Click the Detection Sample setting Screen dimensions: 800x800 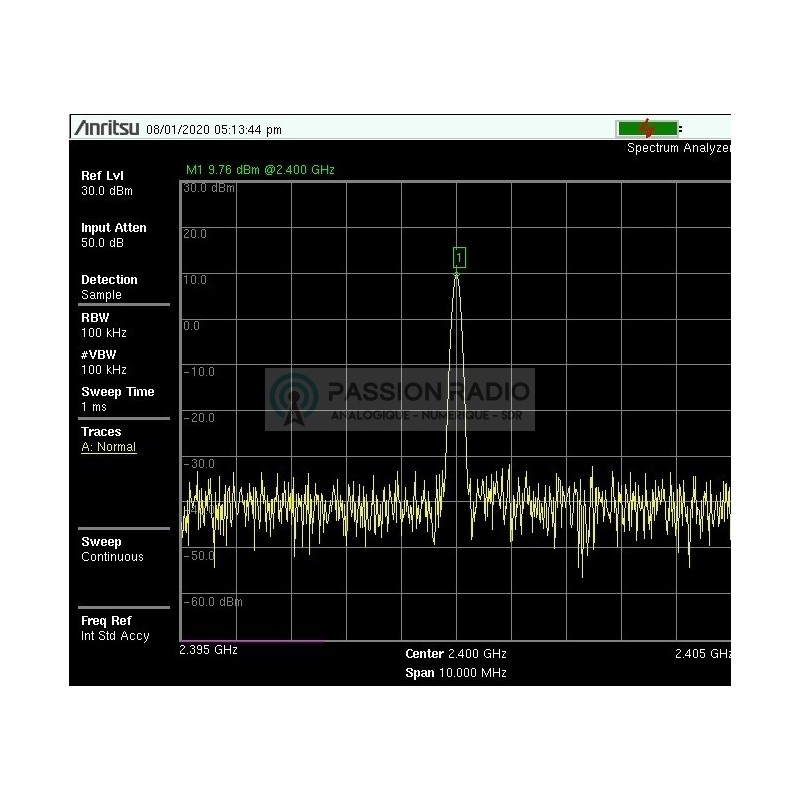[109, 287]
